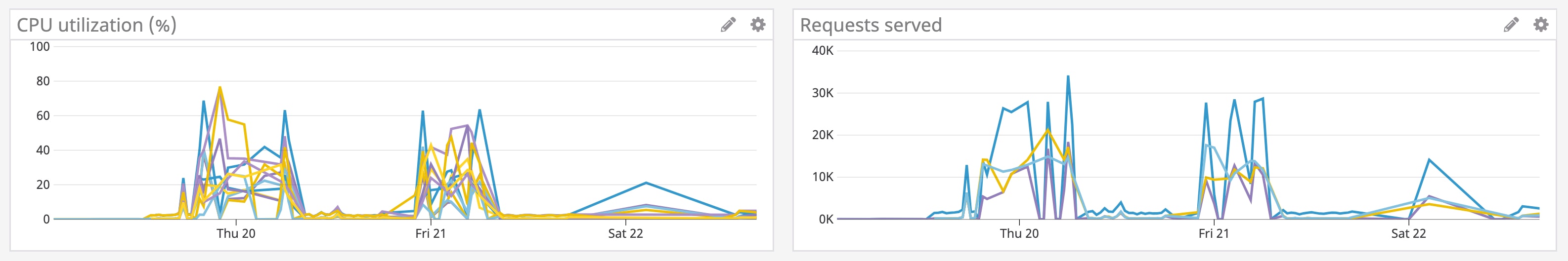Image resolution: width=1568 pixels, height=261 pixels.
Task: Select Fri 21 on Requests served axis
Action: [1214, 234]
